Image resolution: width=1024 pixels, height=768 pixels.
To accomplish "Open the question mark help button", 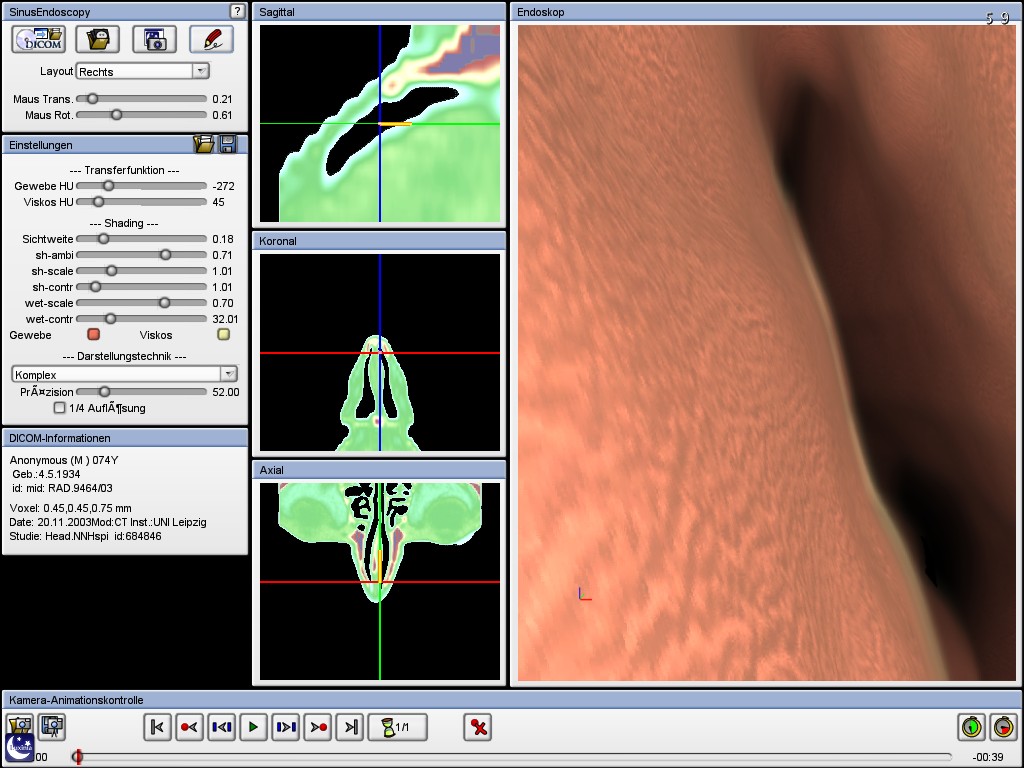I will (237, 12).
